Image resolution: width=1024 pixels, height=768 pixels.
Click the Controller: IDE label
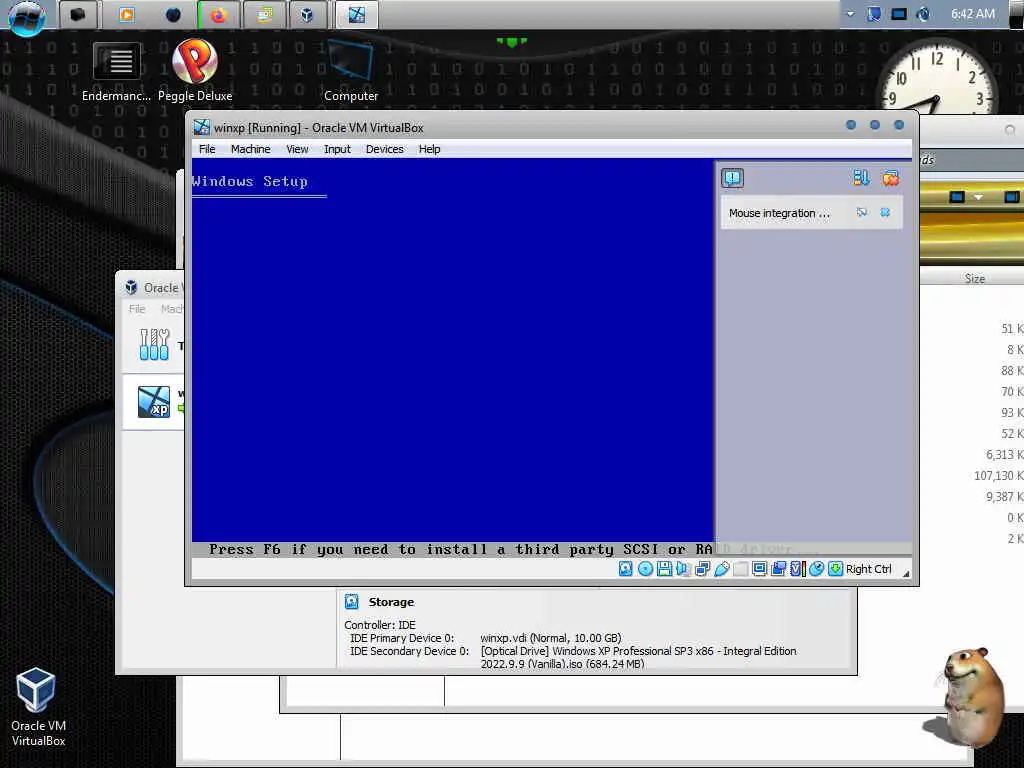pyautogui.click(x=379, y=625)
